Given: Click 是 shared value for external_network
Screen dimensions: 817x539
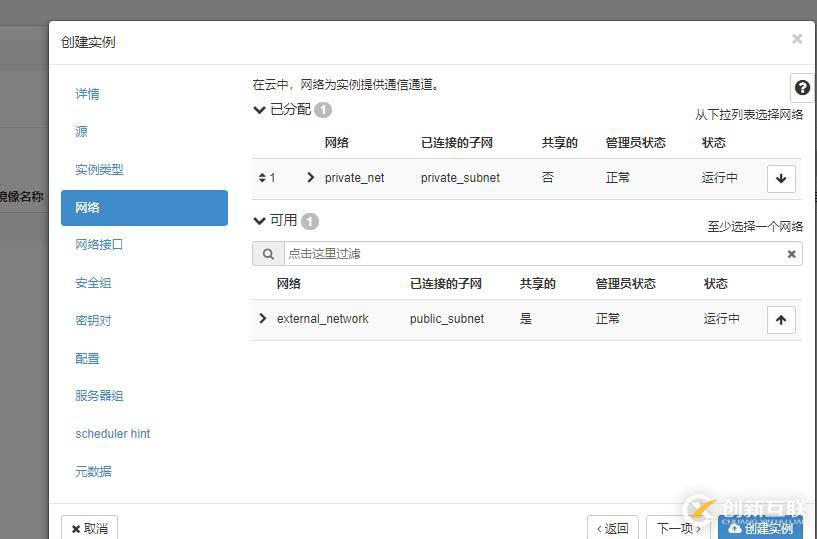Looking at the screenshot, I should point(526,318).
